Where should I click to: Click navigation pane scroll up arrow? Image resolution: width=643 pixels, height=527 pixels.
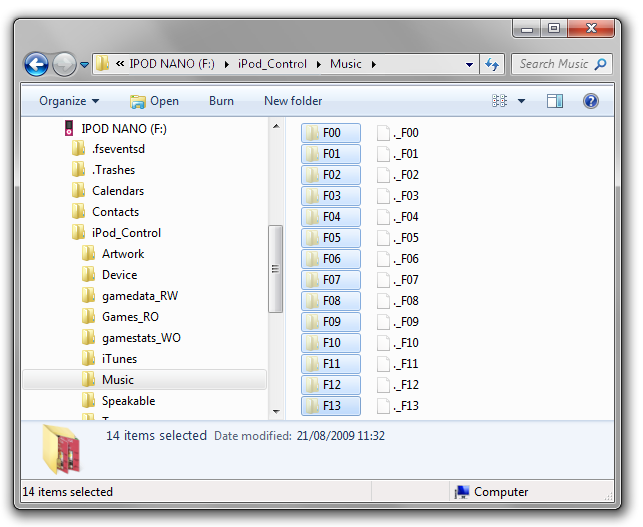point(276,126)
